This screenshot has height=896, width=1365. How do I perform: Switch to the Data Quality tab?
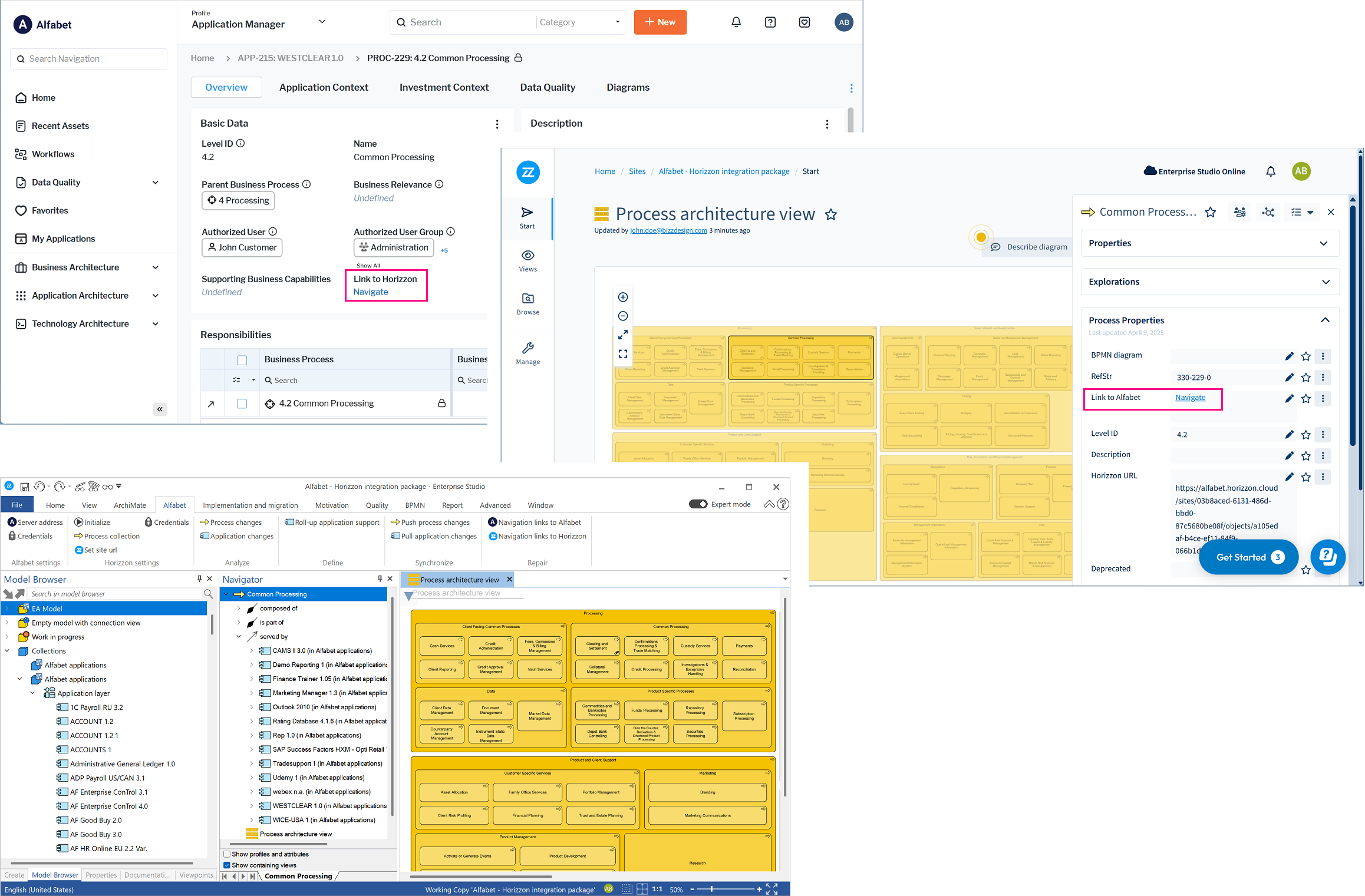point(548,87)
